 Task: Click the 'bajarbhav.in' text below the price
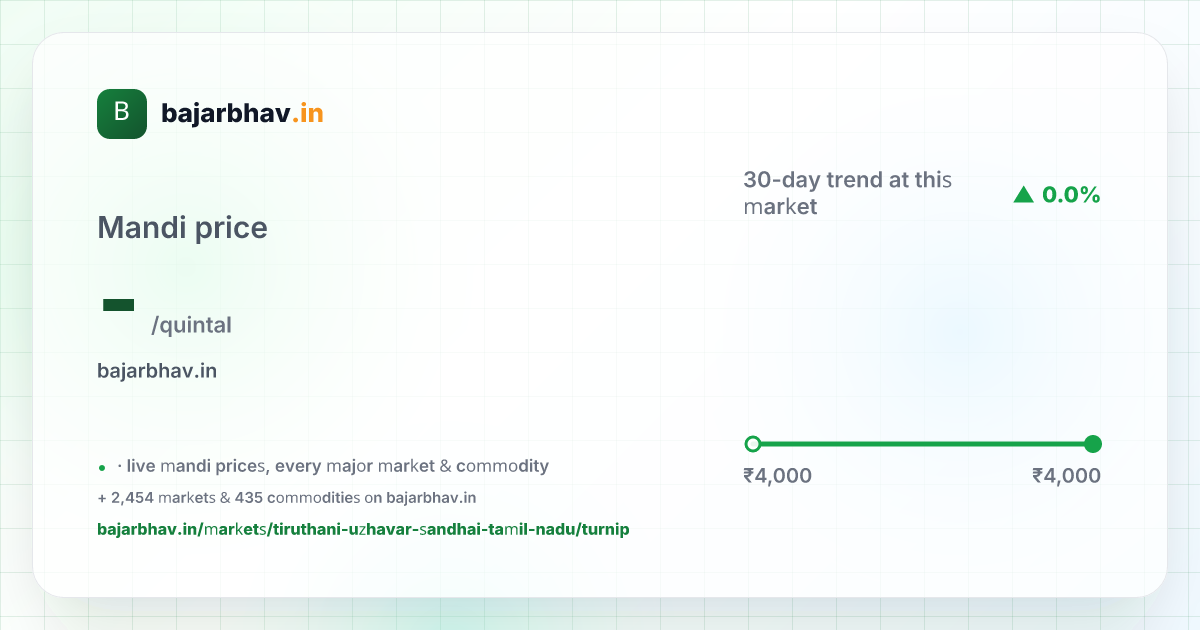pos(157,371)
